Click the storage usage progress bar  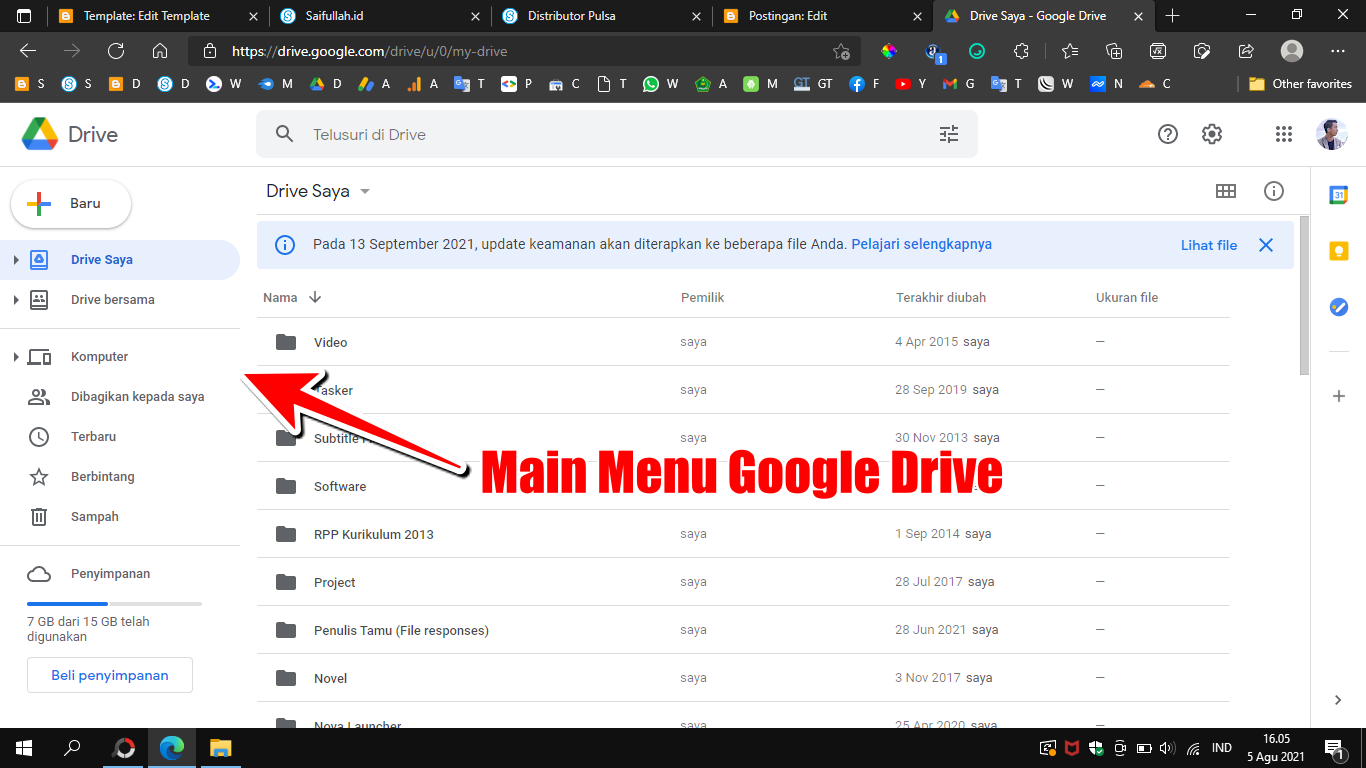[114, 604]
